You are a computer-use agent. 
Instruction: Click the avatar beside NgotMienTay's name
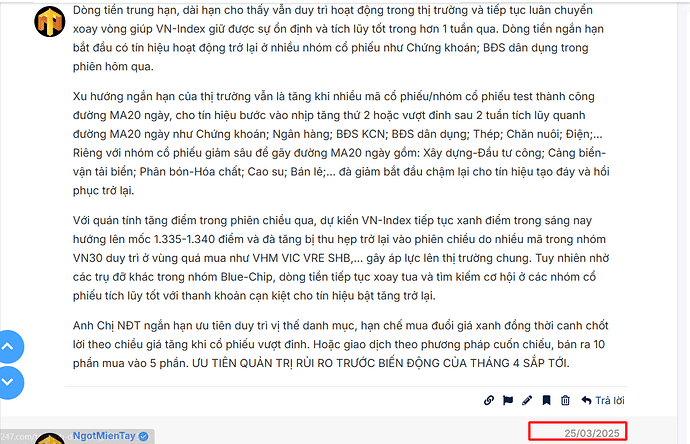point(50,439)
